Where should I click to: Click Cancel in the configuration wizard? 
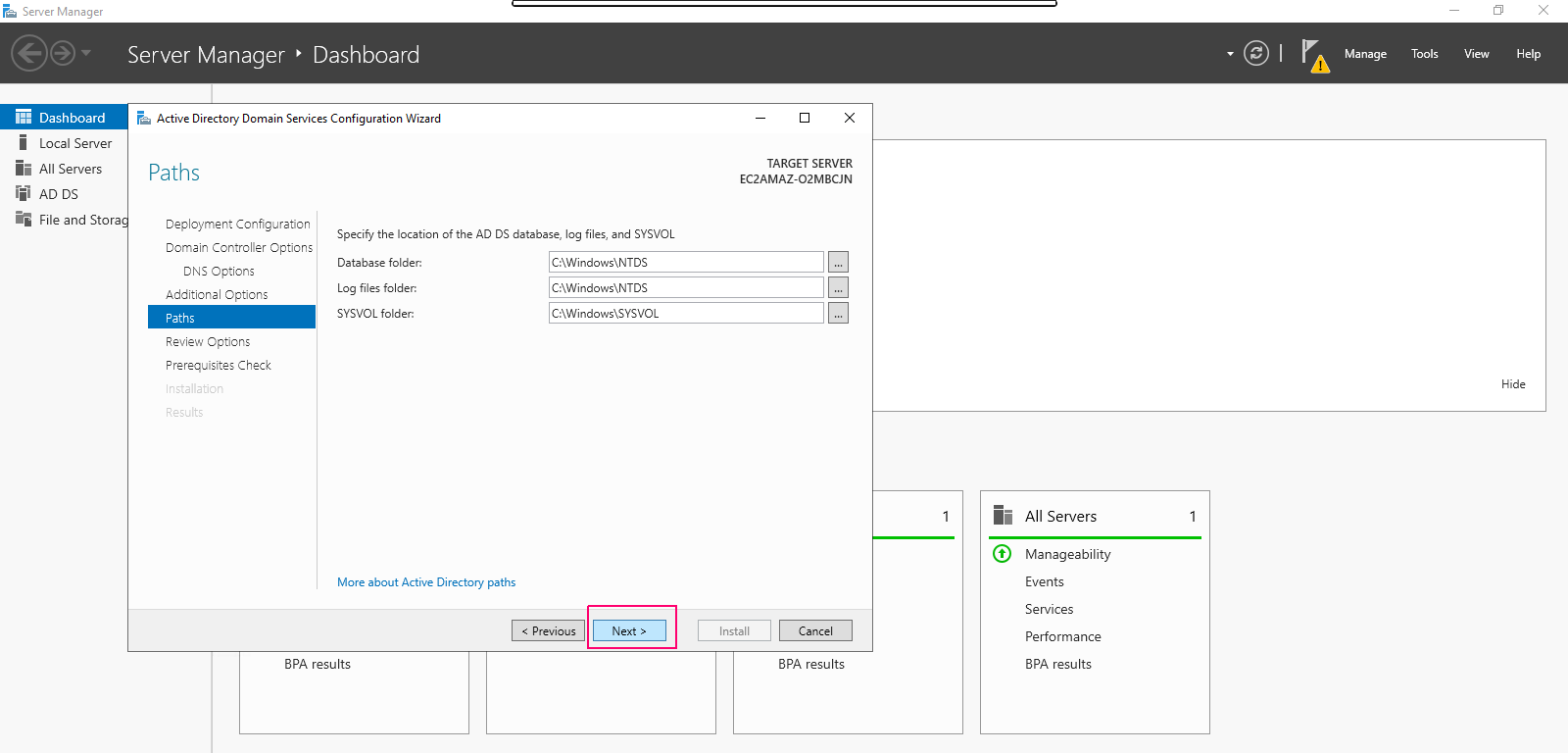(815, 631)
